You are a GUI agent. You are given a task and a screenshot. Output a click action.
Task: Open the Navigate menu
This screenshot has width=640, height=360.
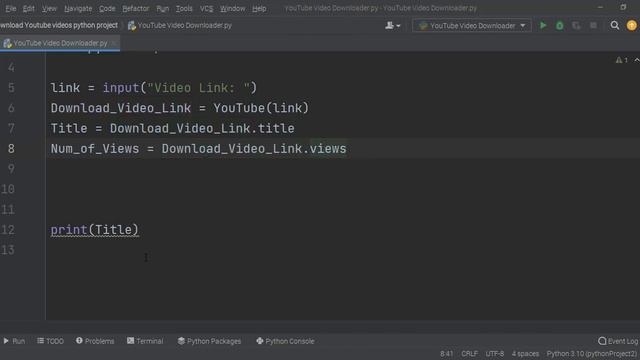(78, 9)
